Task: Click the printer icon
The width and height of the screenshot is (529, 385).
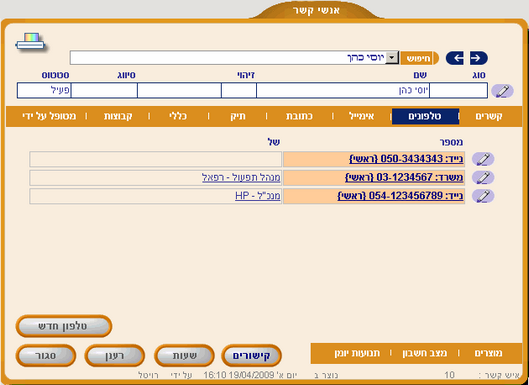Action: click(30, 42)
